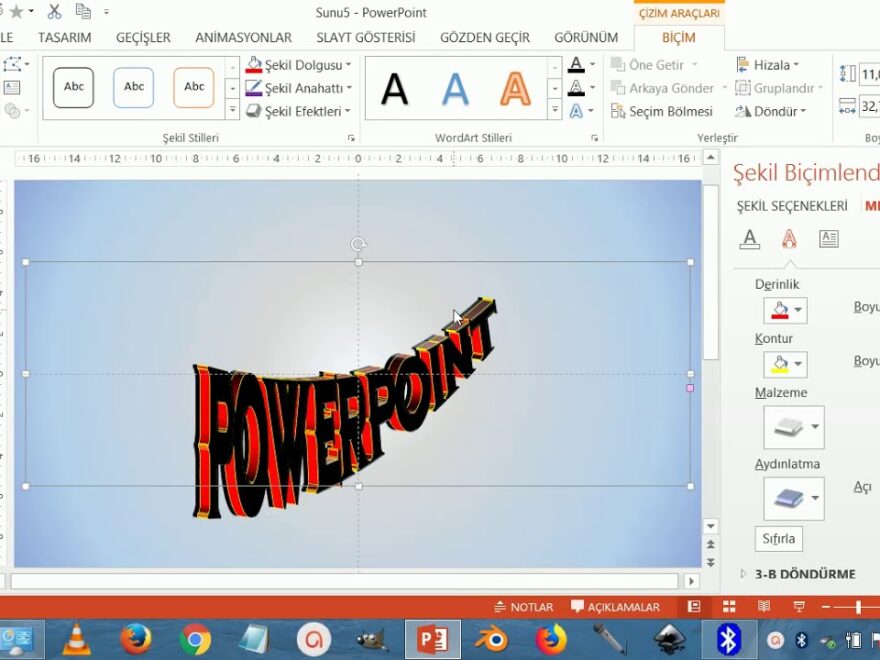Open the Kontur contour color picker
880x660 pixels.
tap(785, 365)
